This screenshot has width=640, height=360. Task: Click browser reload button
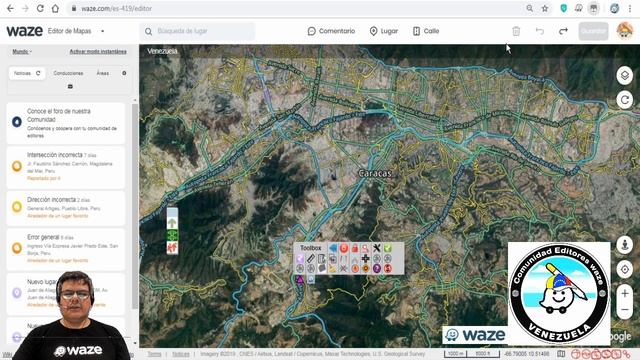point(40,8)
